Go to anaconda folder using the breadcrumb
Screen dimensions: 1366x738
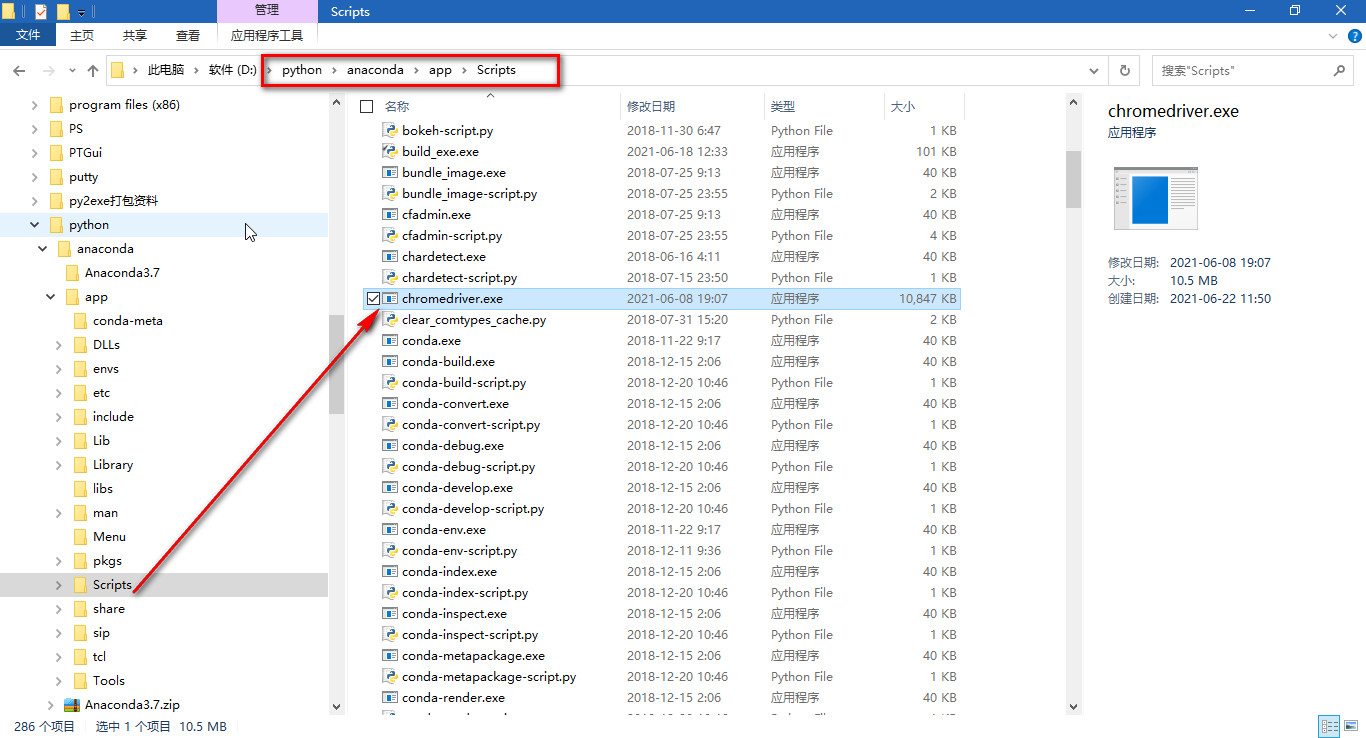375,70
